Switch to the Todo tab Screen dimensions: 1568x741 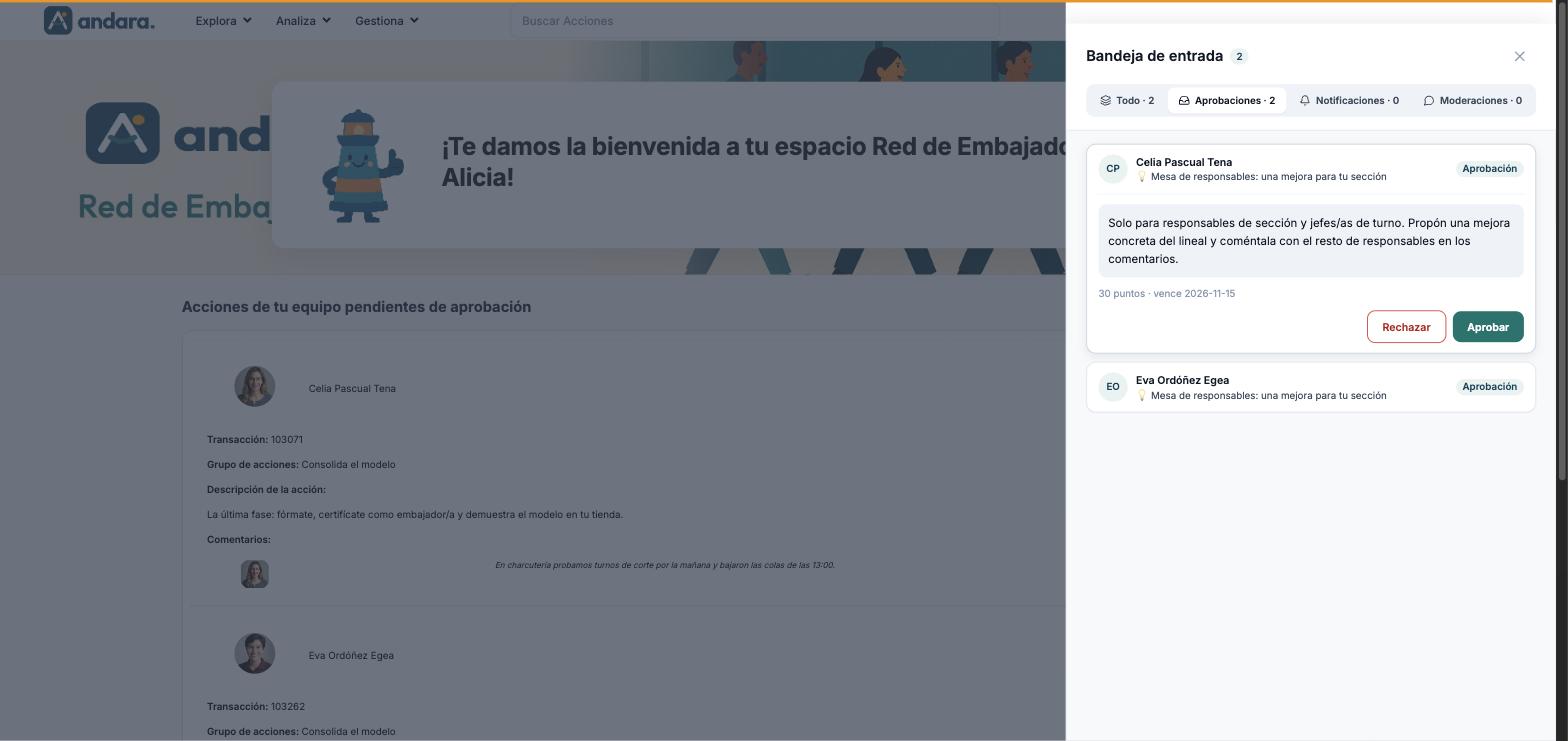pos(1127,100)
